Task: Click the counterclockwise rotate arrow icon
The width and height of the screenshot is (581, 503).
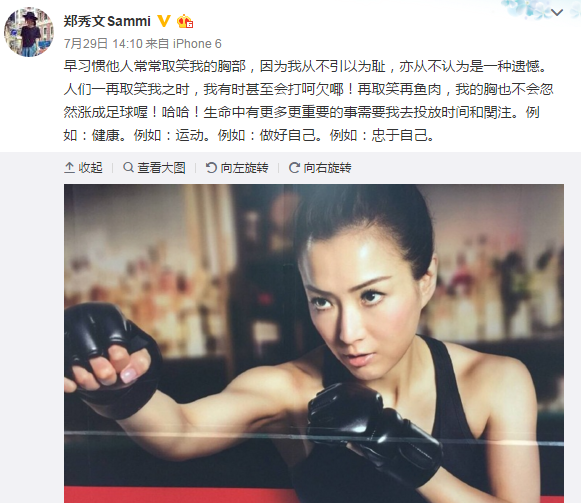Action: [x=211, y=168]
